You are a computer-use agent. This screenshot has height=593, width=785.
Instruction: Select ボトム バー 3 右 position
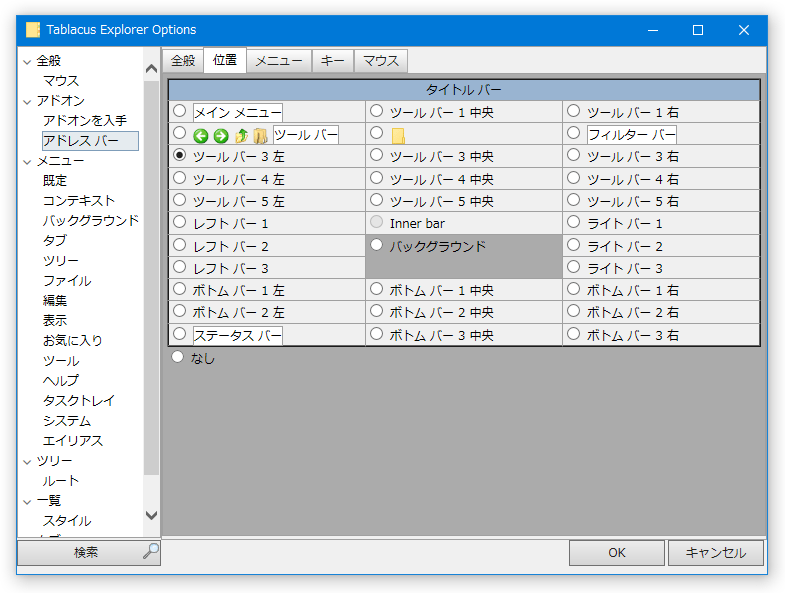[574, 334]
